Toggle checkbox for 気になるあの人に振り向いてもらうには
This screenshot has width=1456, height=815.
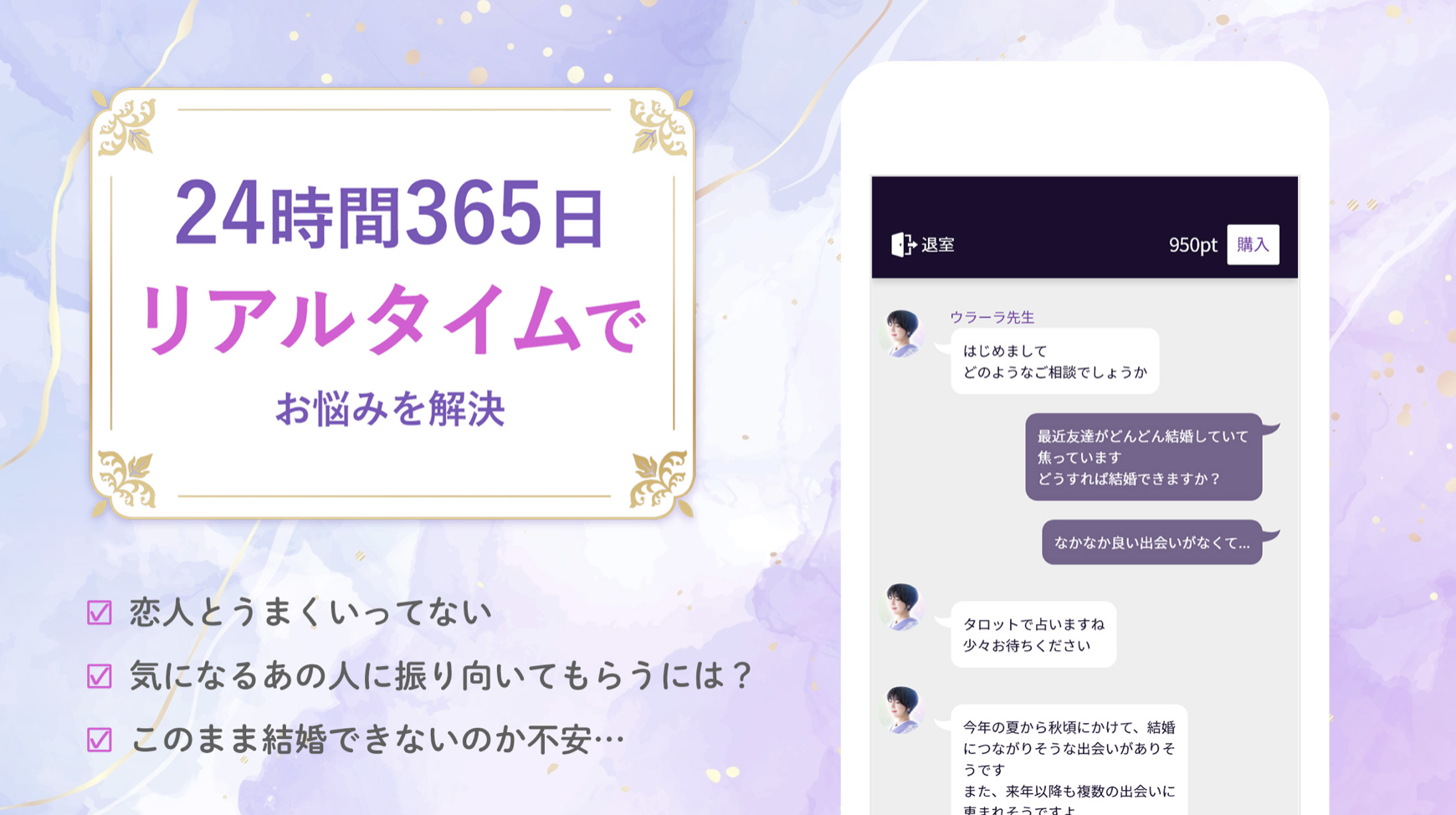click(100, 676)
